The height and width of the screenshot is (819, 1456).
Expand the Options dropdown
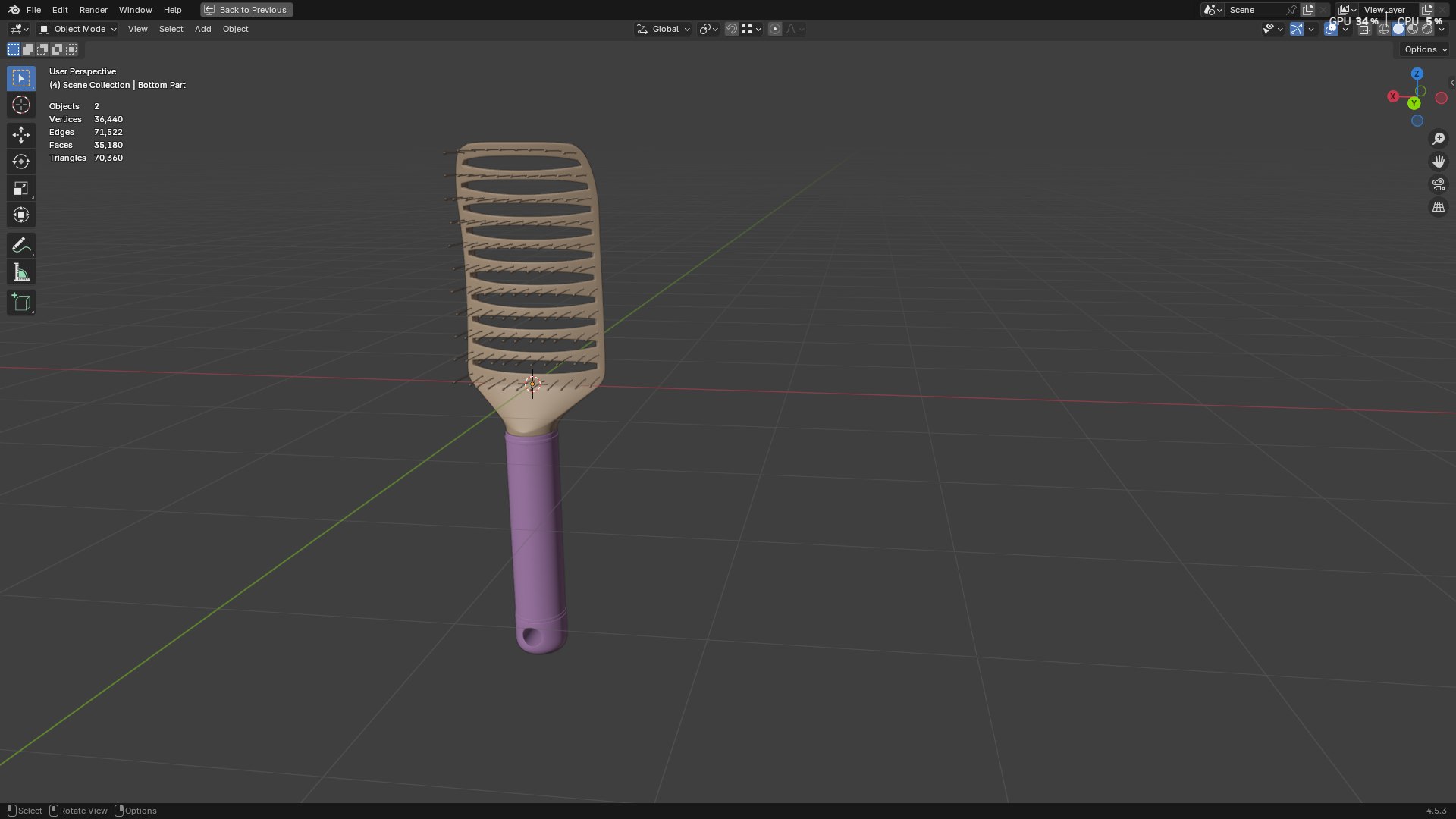point(1426,49)
